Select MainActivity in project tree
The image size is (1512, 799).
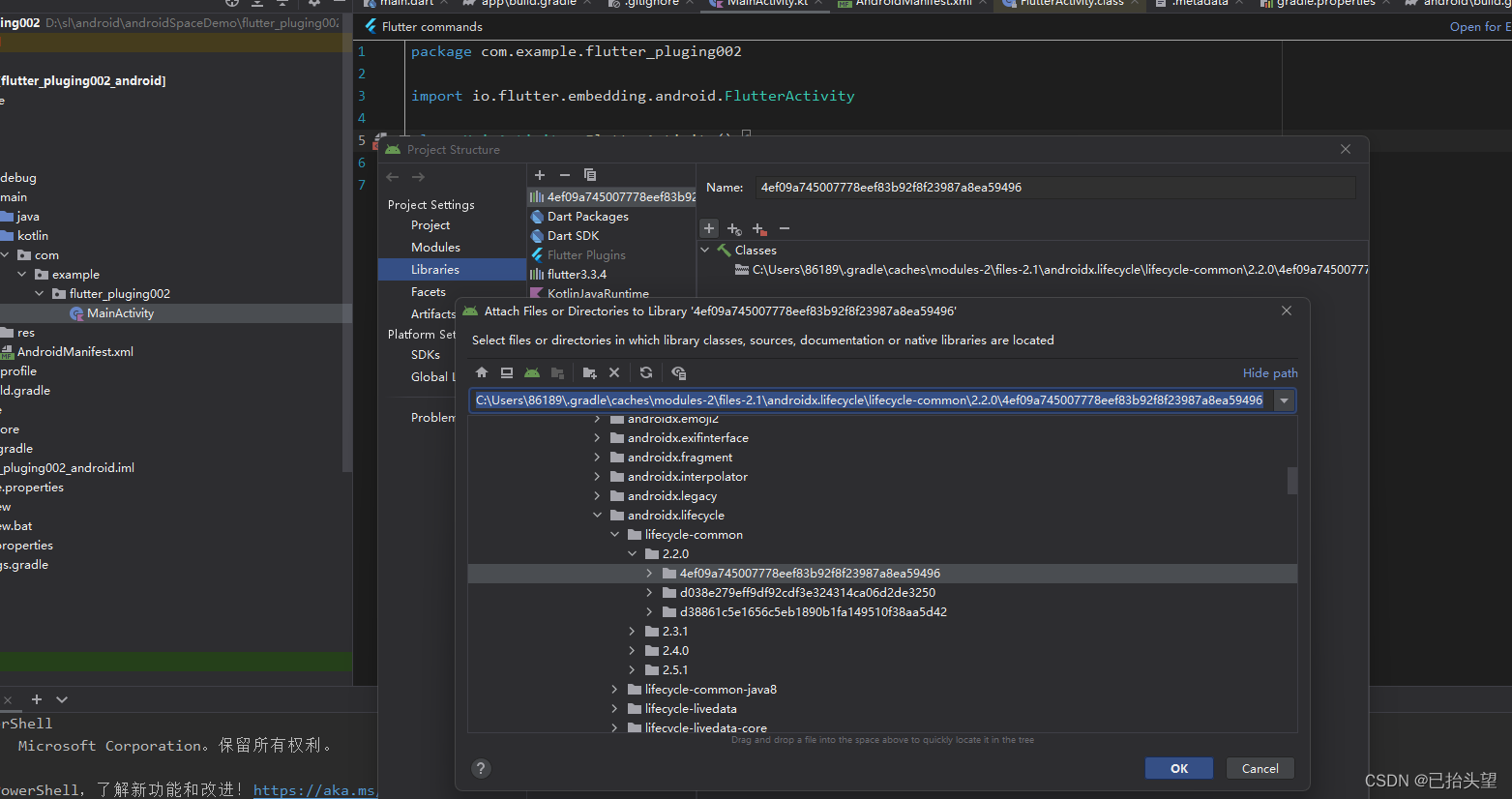[120, 313]
